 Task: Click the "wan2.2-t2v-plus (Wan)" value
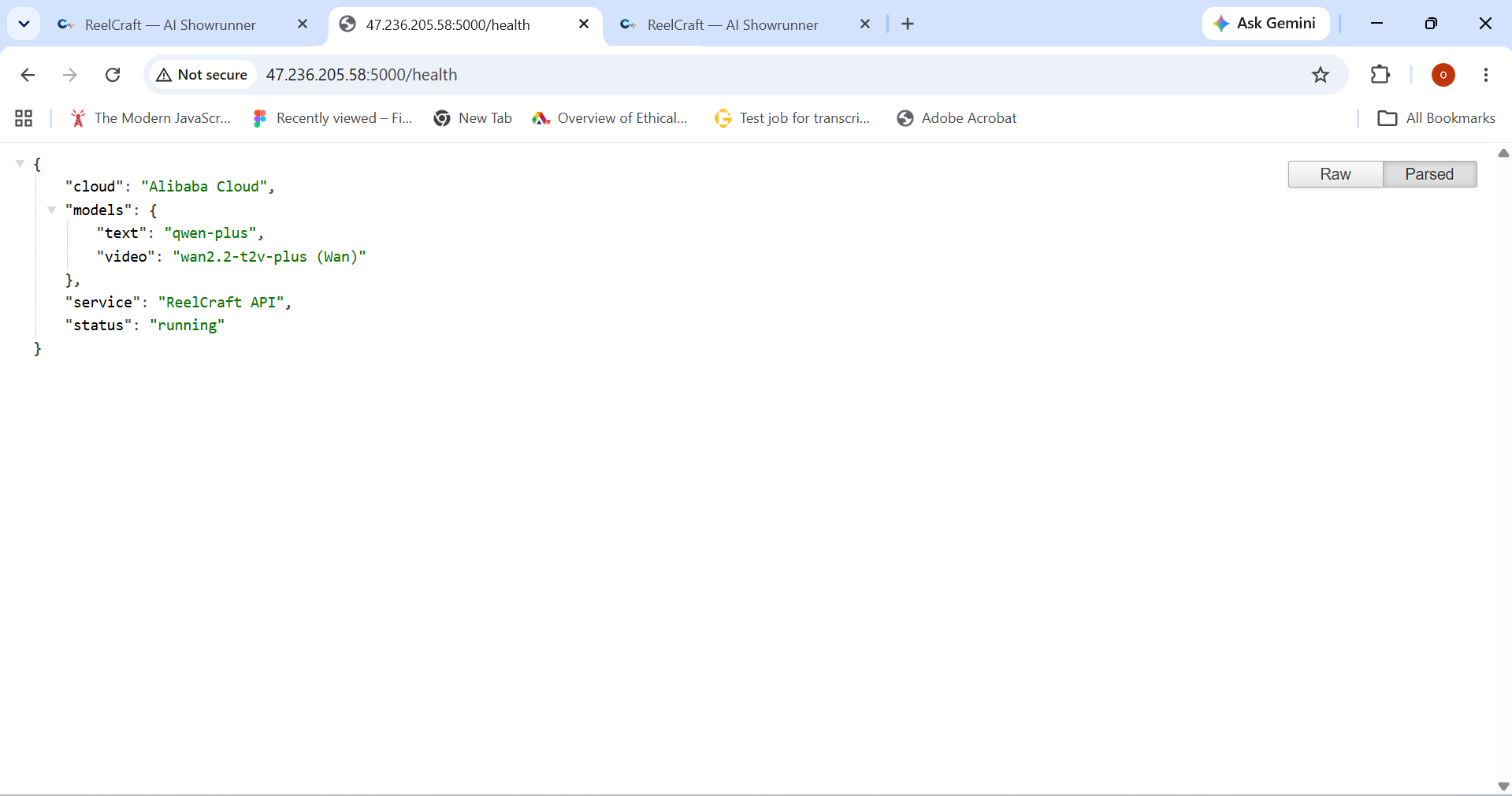pos(269,257)
